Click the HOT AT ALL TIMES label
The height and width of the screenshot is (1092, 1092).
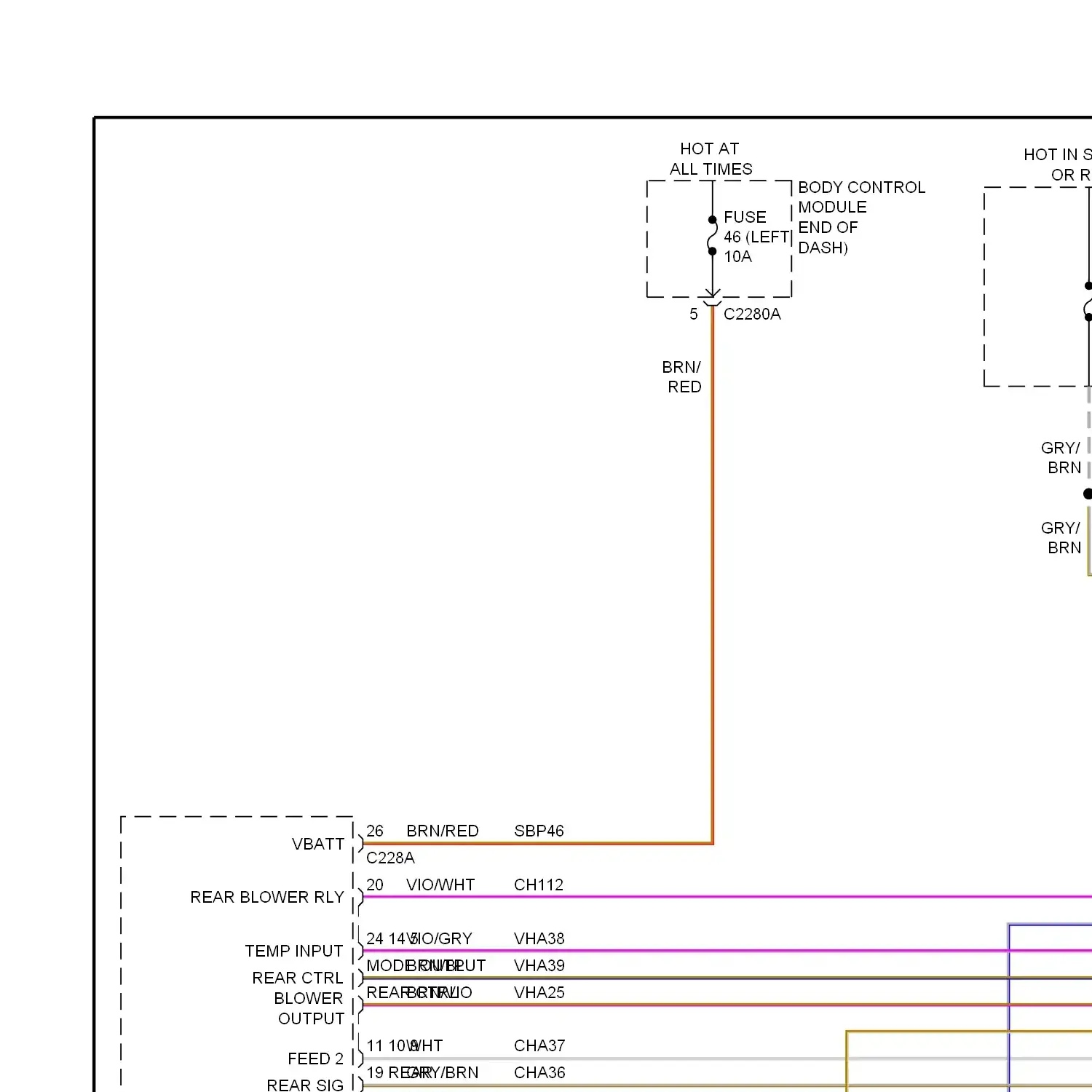711,159
